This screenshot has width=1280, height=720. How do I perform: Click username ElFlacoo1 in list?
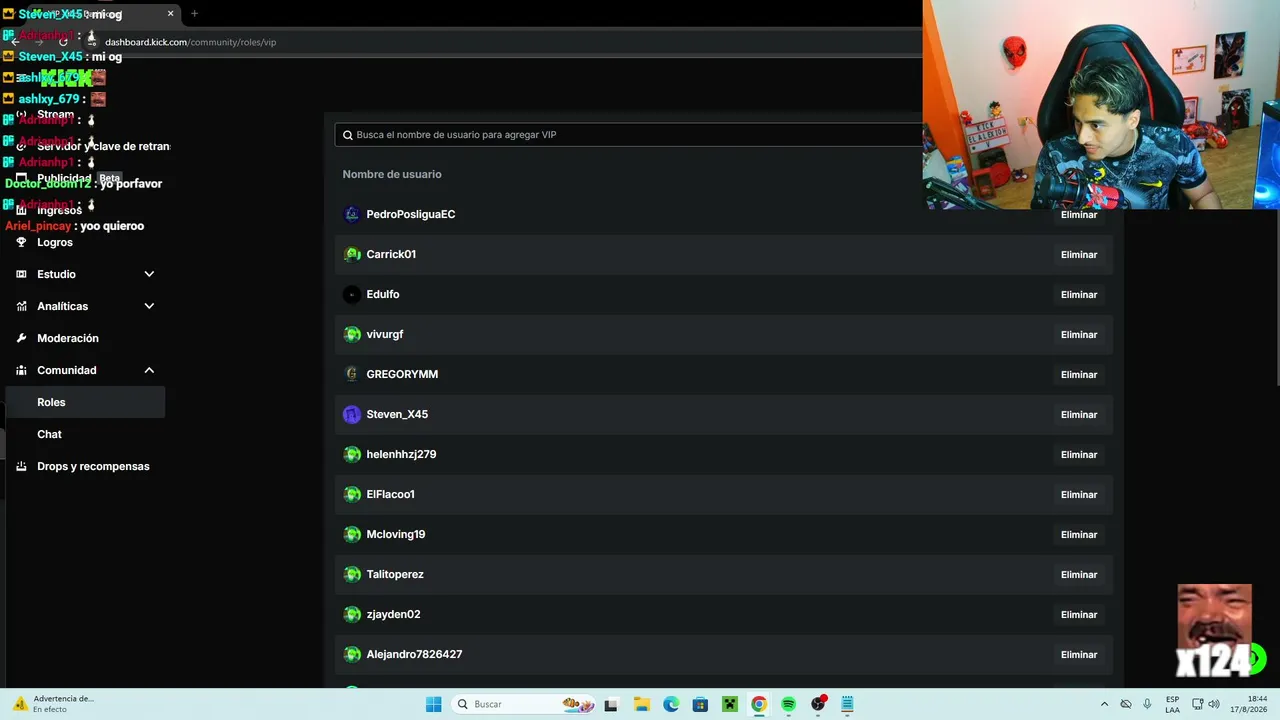(391, 494)
